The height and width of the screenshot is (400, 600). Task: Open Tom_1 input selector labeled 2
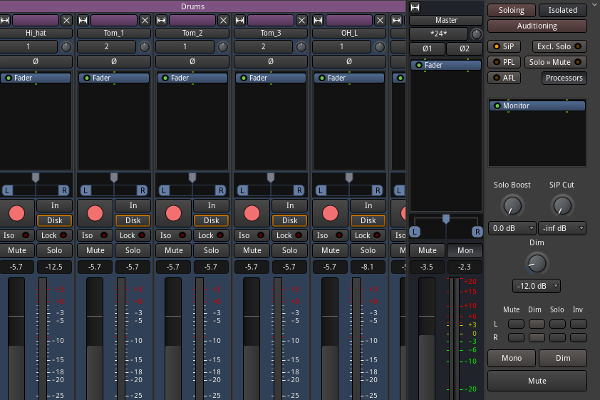106,47
